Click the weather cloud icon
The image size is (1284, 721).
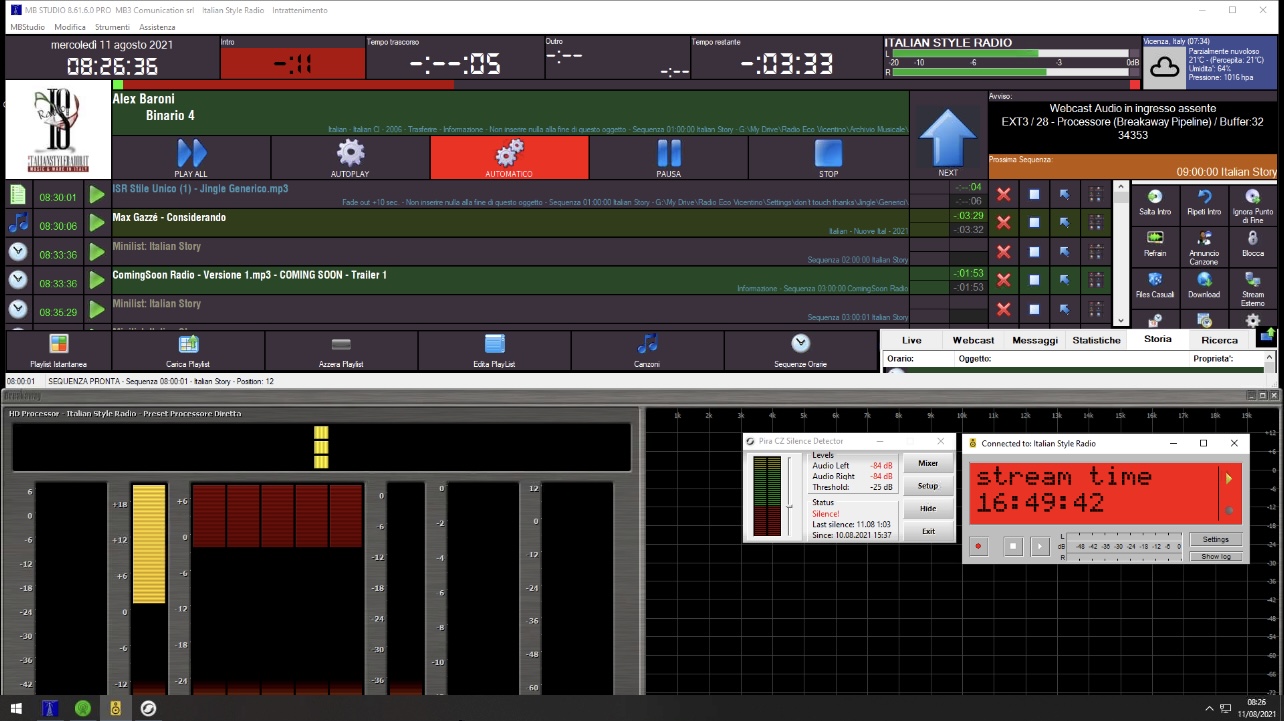click(1164, 66)
